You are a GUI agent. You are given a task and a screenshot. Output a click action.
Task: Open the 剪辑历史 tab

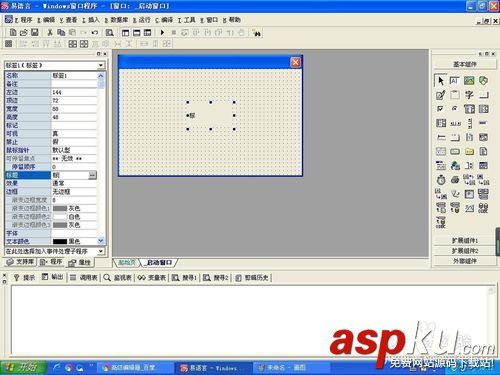pyautogui.click(x=253, y=277)
